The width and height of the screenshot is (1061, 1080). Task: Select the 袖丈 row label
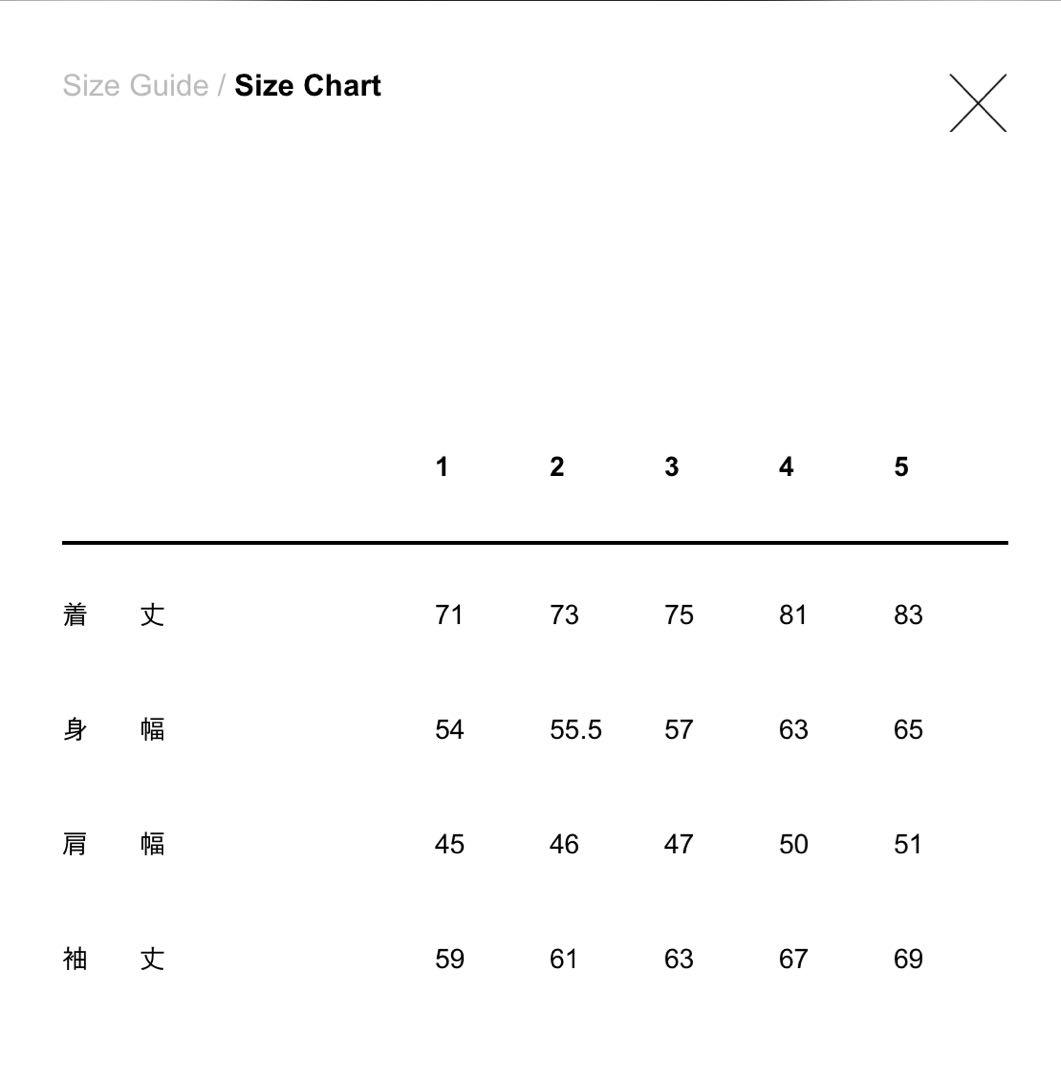113,960
